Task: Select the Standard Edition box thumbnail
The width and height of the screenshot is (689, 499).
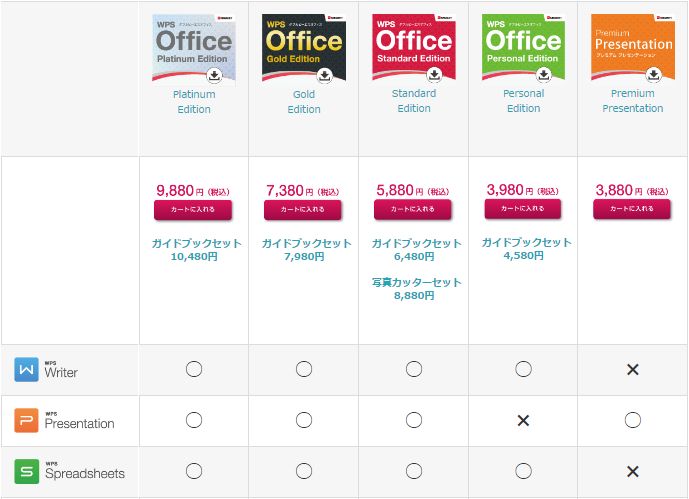Action: pos(413,47)
